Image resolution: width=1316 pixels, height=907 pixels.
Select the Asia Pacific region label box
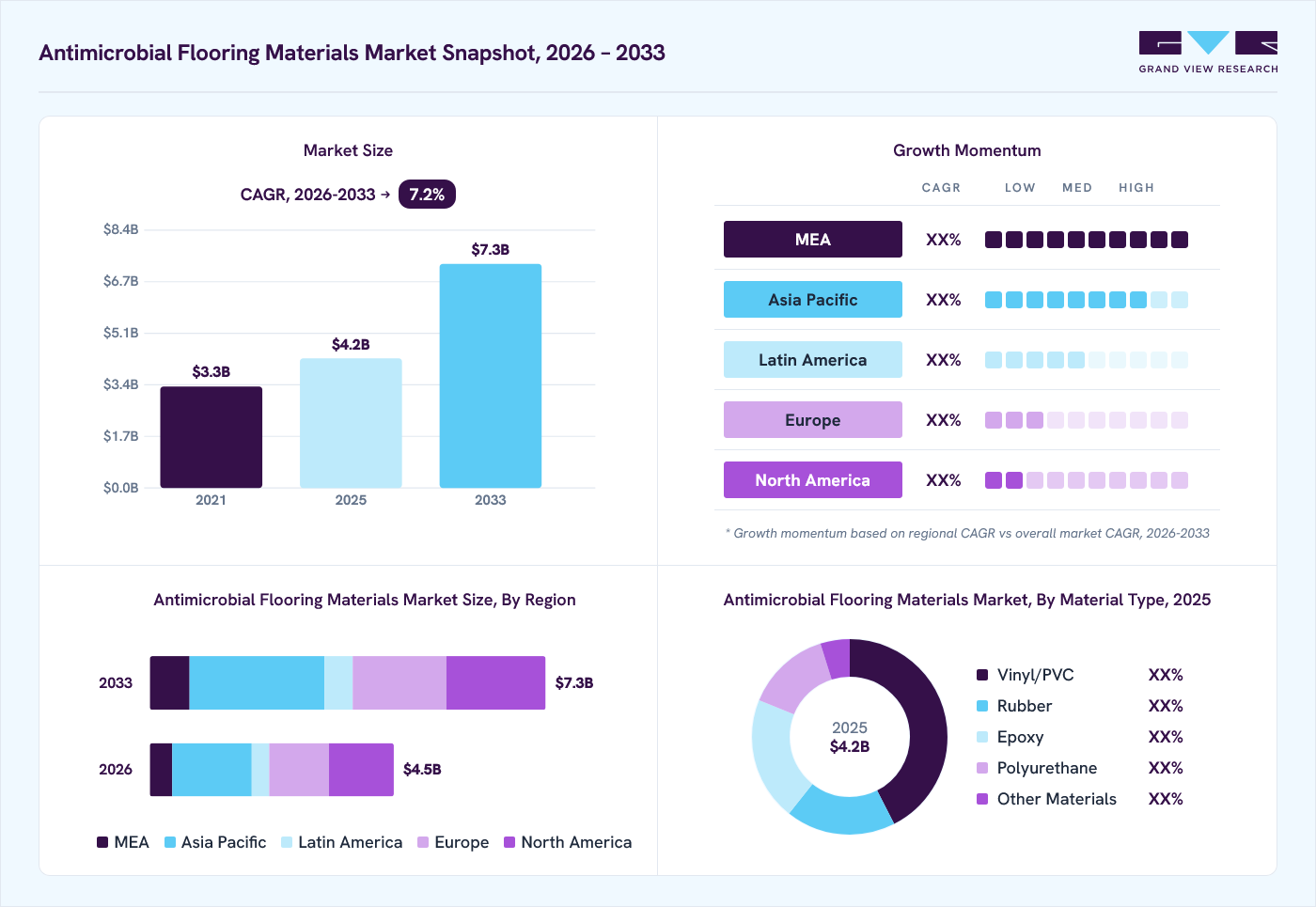tap(813, 300)
